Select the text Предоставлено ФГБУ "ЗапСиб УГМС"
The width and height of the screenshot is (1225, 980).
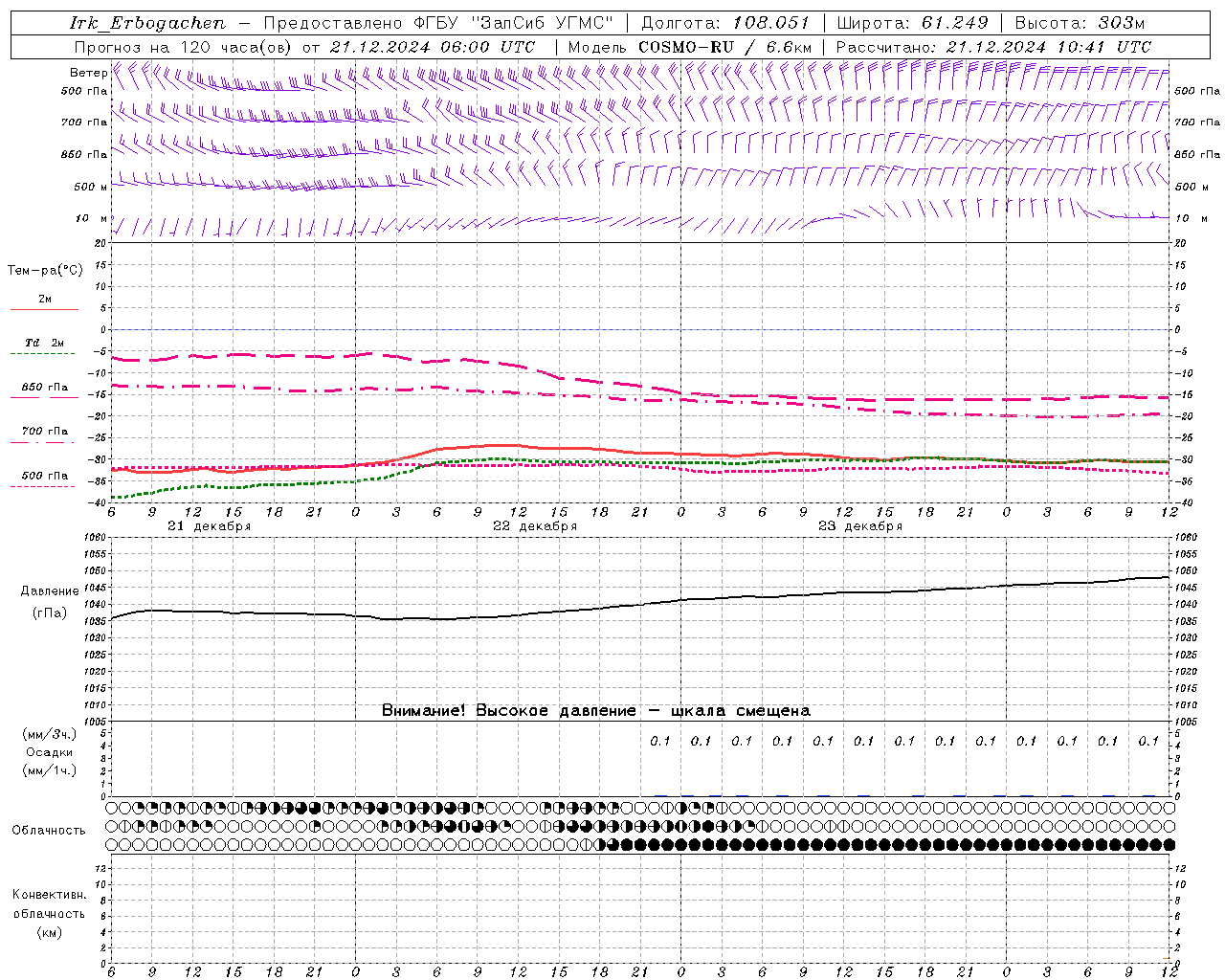pyautogui.click(x=438, y=23)
